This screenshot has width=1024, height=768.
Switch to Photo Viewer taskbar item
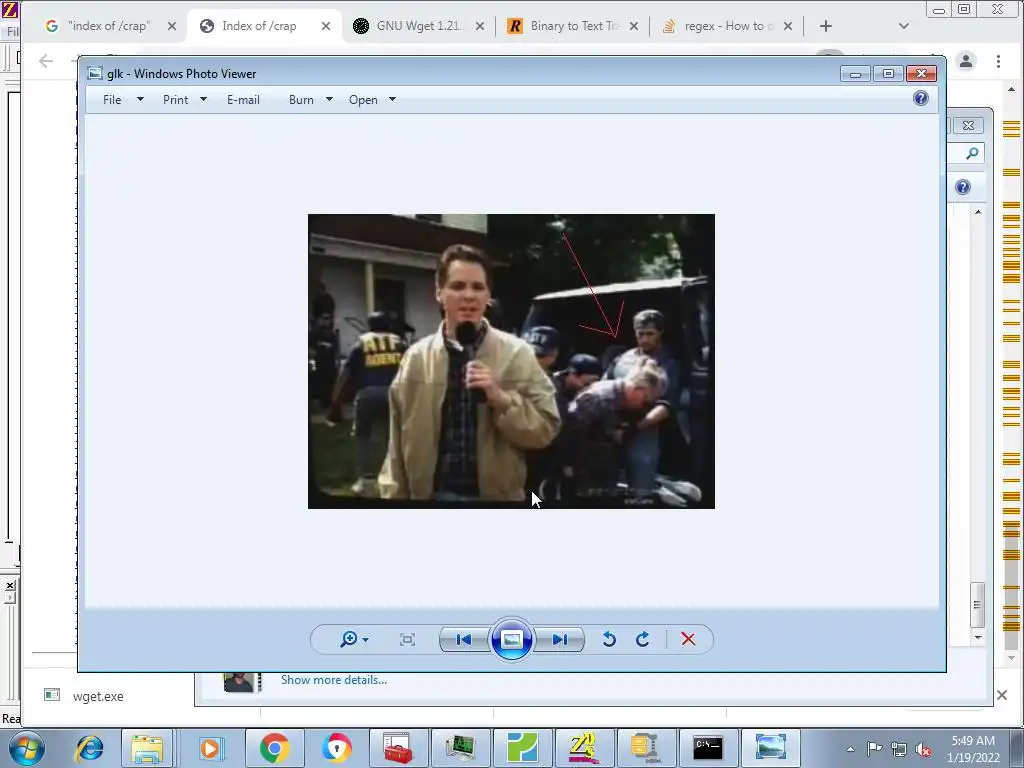pos(771,748)
